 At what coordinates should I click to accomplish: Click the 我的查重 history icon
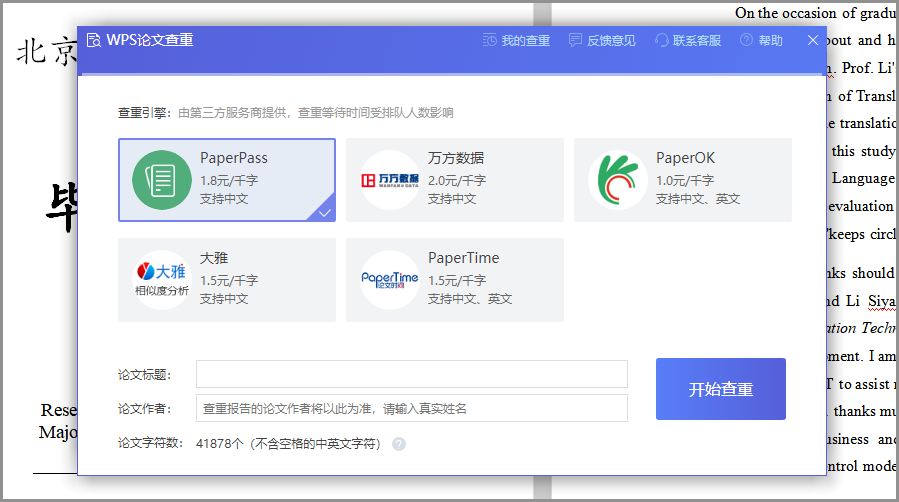[490, 40]
